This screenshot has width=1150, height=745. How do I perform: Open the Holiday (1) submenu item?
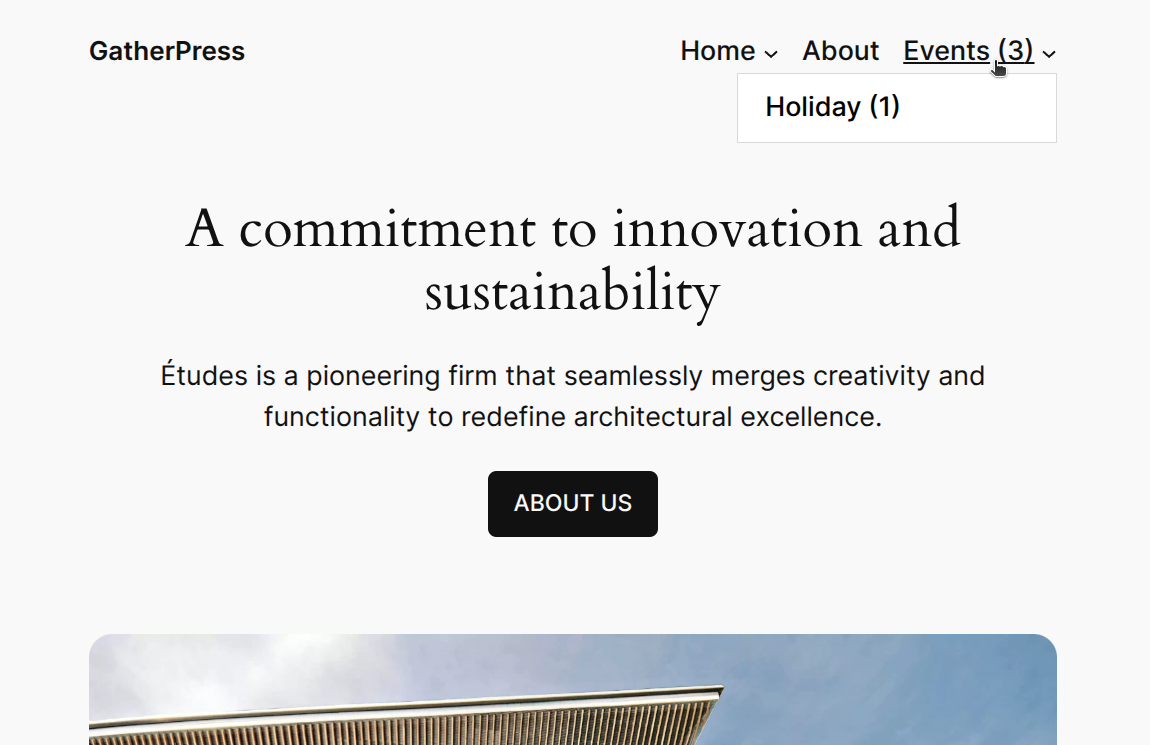[x=832, y=107]
